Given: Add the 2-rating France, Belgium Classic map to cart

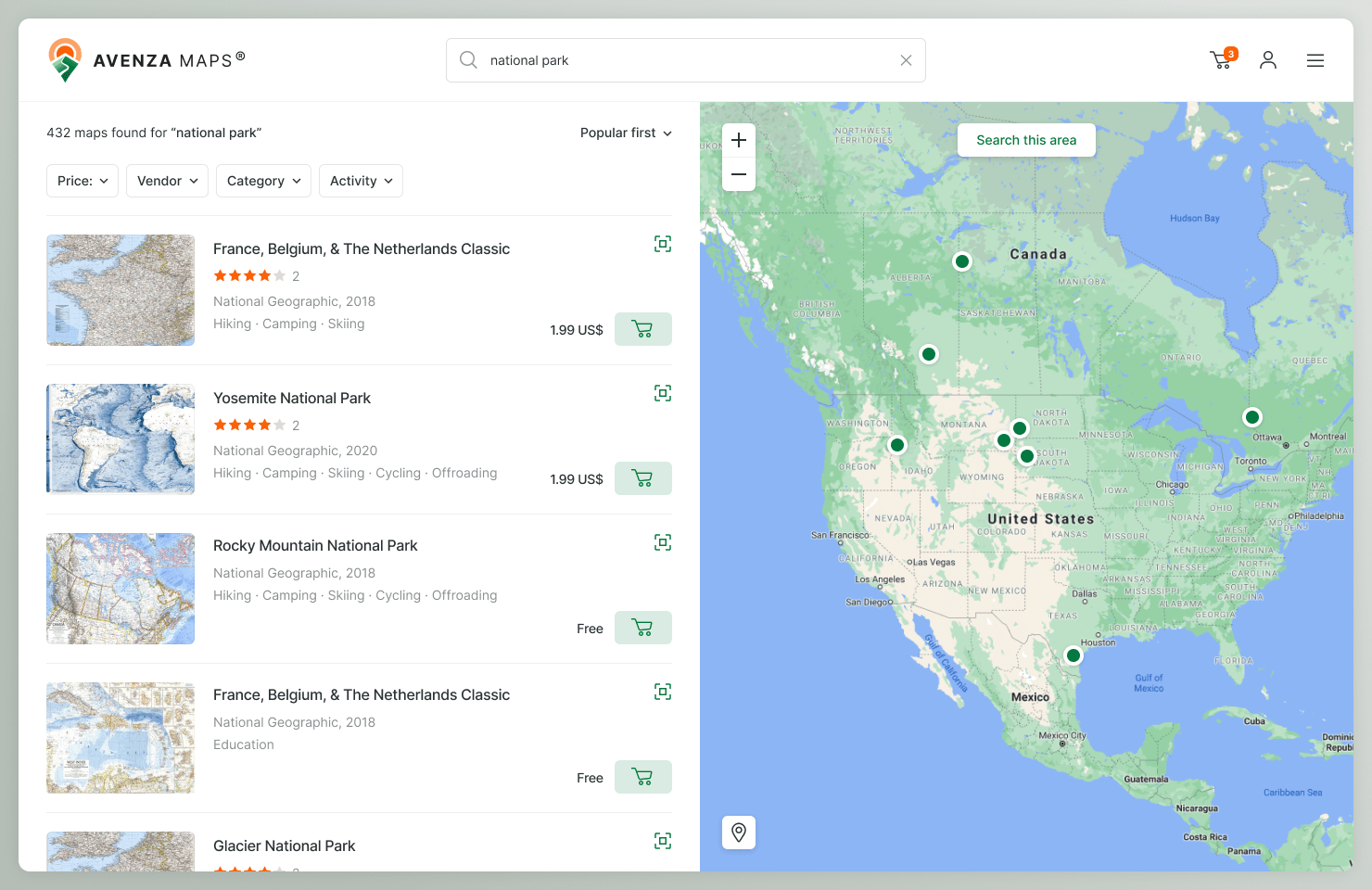Looking at the screenshot, I should 643,329.
